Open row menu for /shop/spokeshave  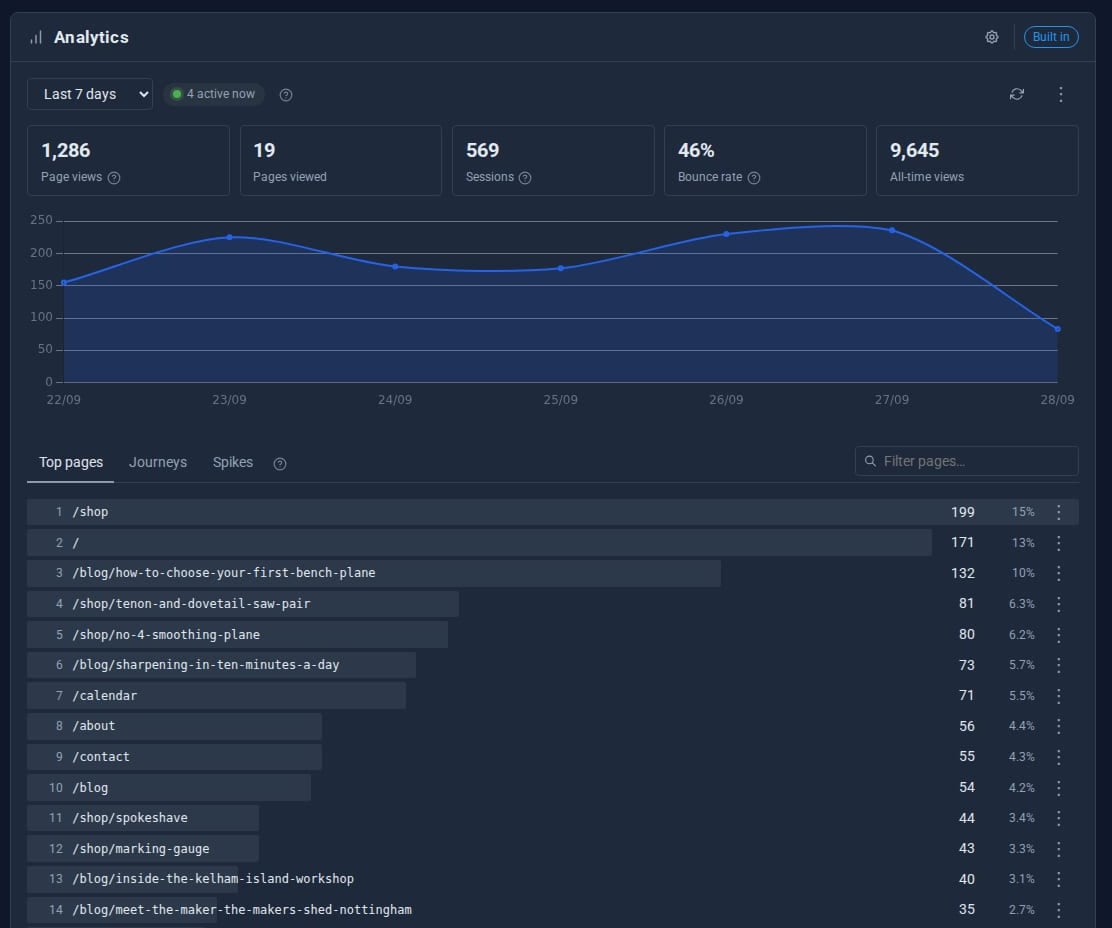(x=1059, y=818)
